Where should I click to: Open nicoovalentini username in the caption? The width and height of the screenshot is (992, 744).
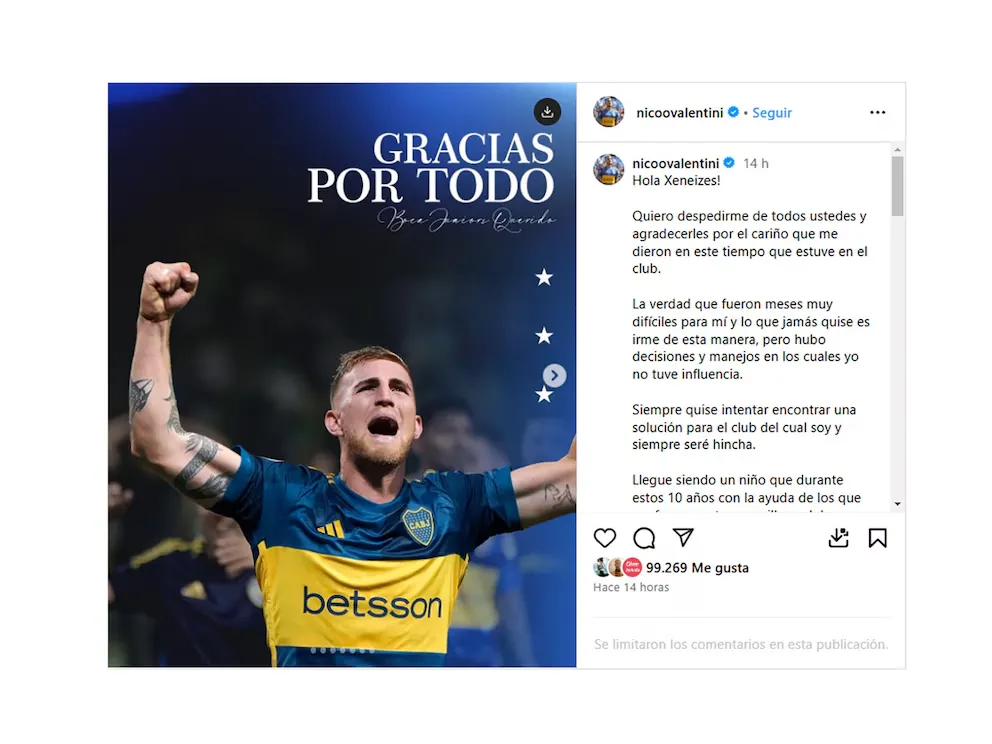point(676,163)
